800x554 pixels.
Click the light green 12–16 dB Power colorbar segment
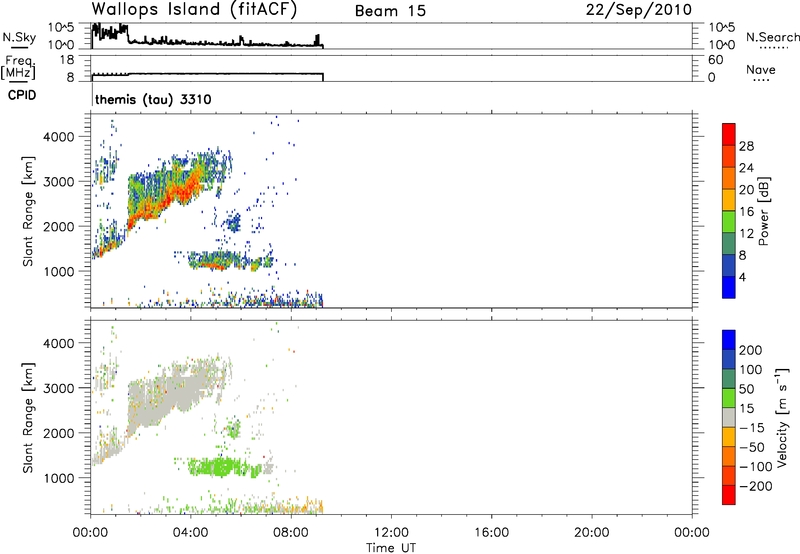pos(729,221)
